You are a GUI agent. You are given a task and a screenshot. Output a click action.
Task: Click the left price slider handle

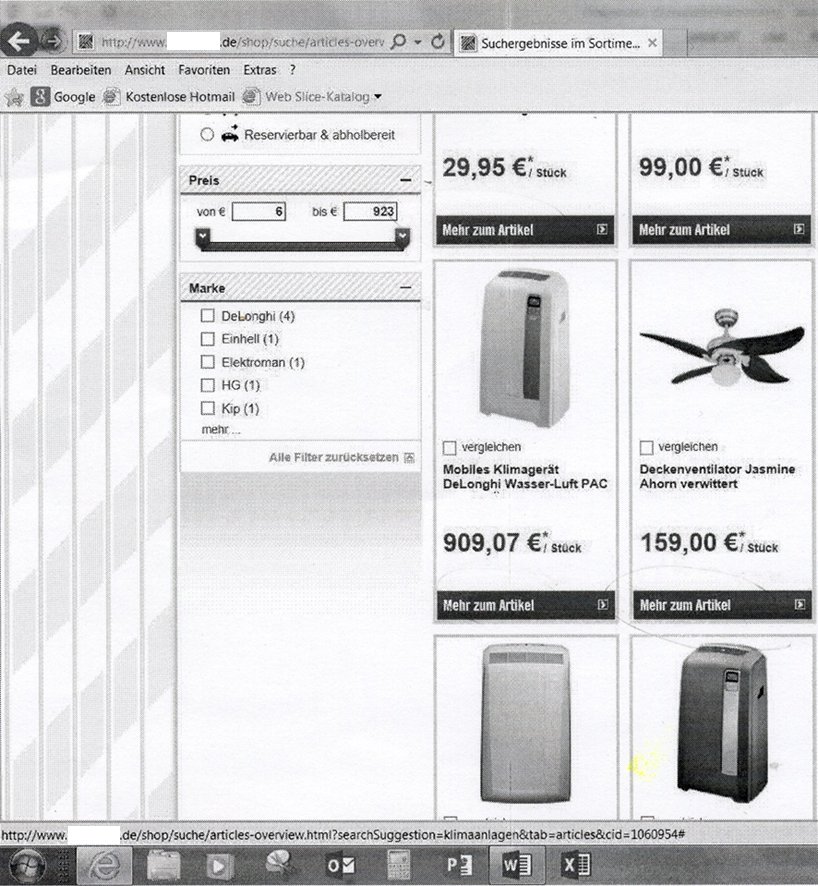[x=203, y=236]
